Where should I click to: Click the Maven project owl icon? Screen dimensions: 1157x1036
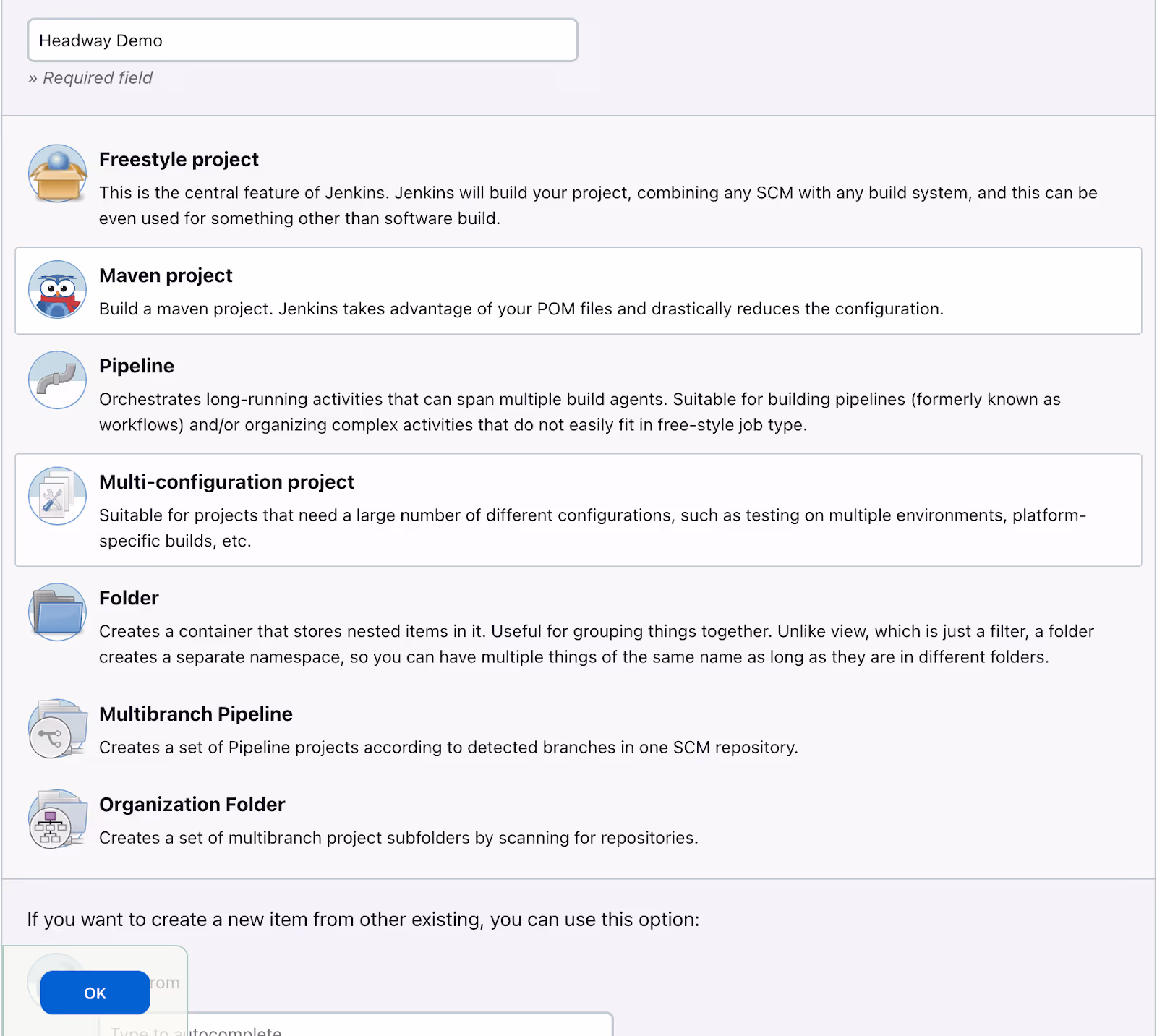[58, 289]
